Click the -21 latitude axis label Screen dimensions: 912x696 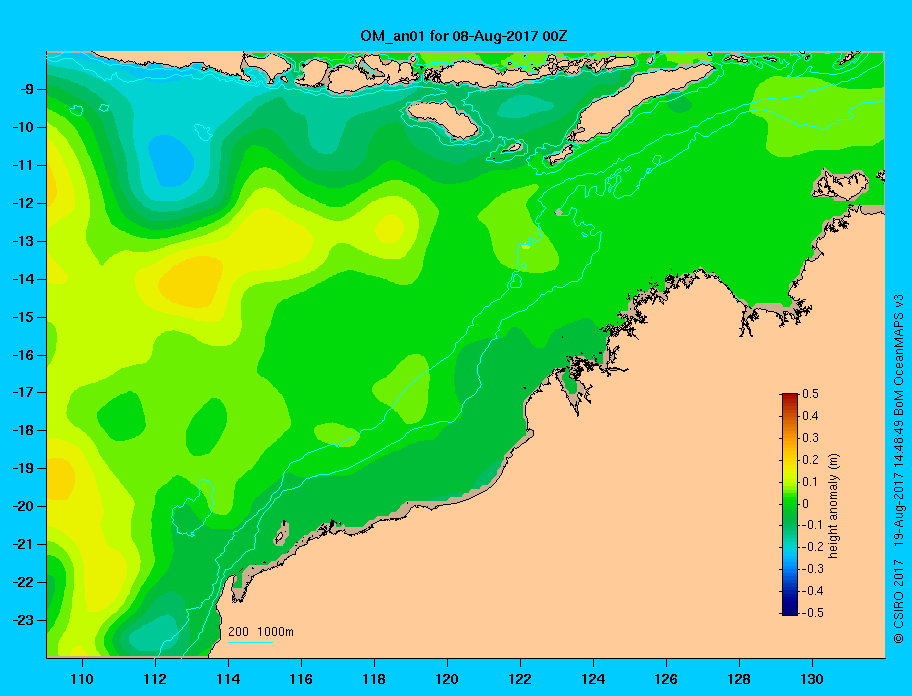point(22,545)
